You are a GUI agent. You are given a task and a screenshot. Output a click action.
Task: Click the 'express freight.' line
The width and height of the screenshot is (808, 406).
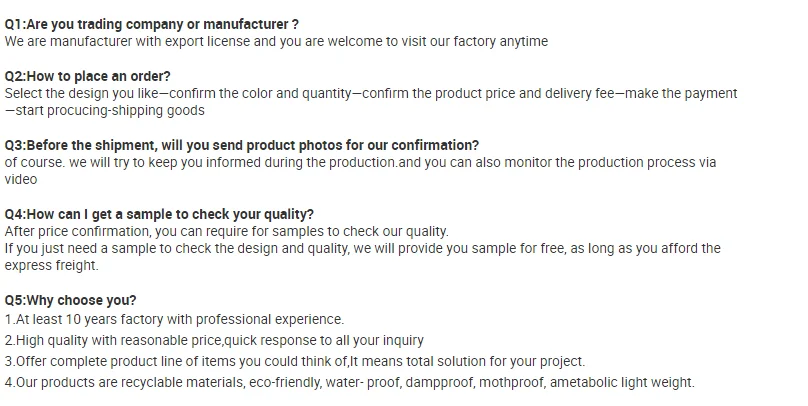(52, 265)
